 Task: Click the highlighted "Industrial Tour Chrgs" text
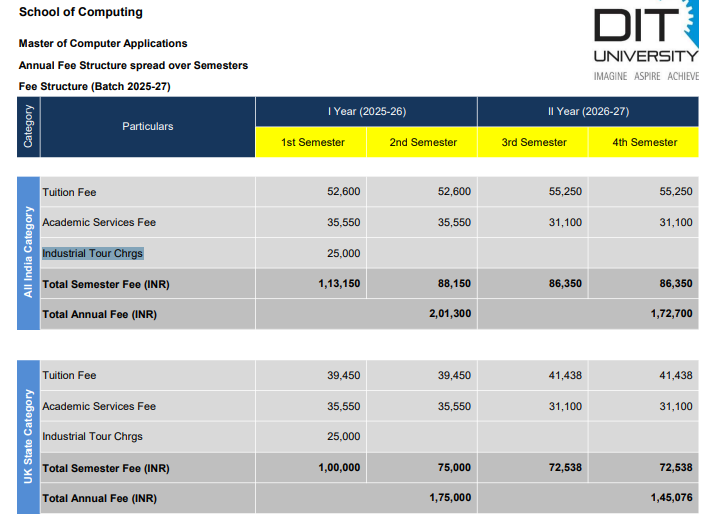(93, 254)
